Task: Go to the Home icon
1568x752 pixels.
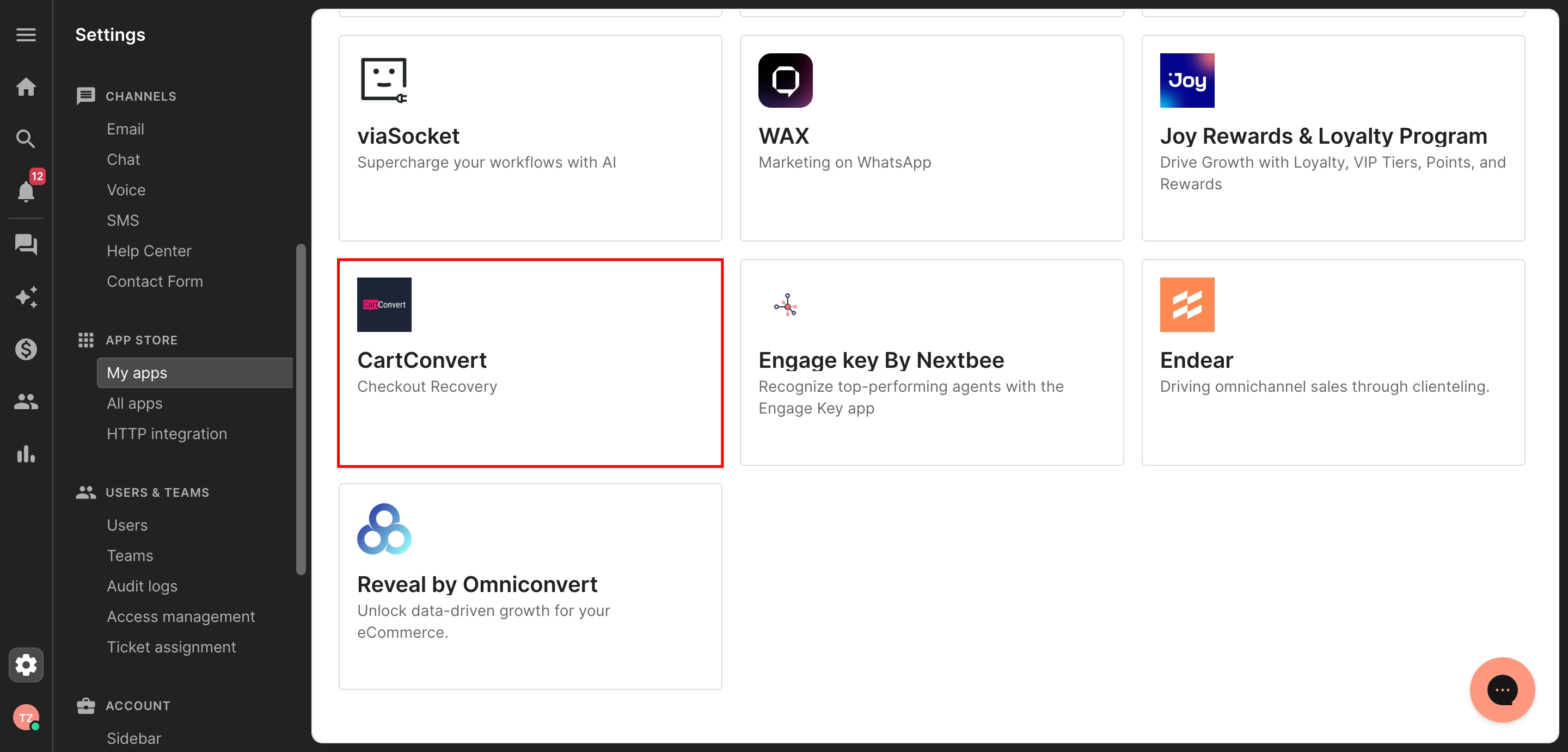Action: pos(26,87)
